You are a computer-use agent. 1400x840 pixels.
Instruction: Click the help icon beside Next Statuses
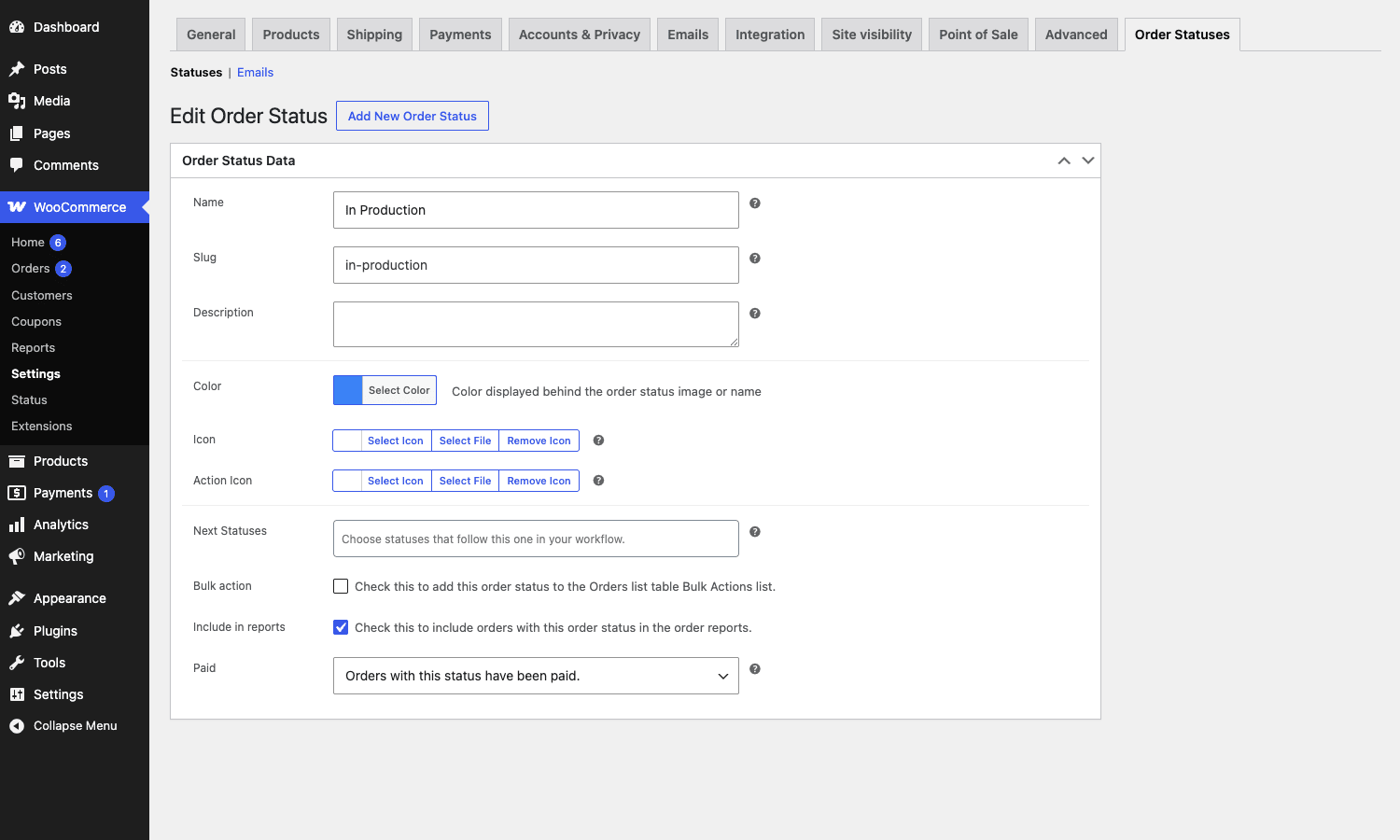[755, 532]
